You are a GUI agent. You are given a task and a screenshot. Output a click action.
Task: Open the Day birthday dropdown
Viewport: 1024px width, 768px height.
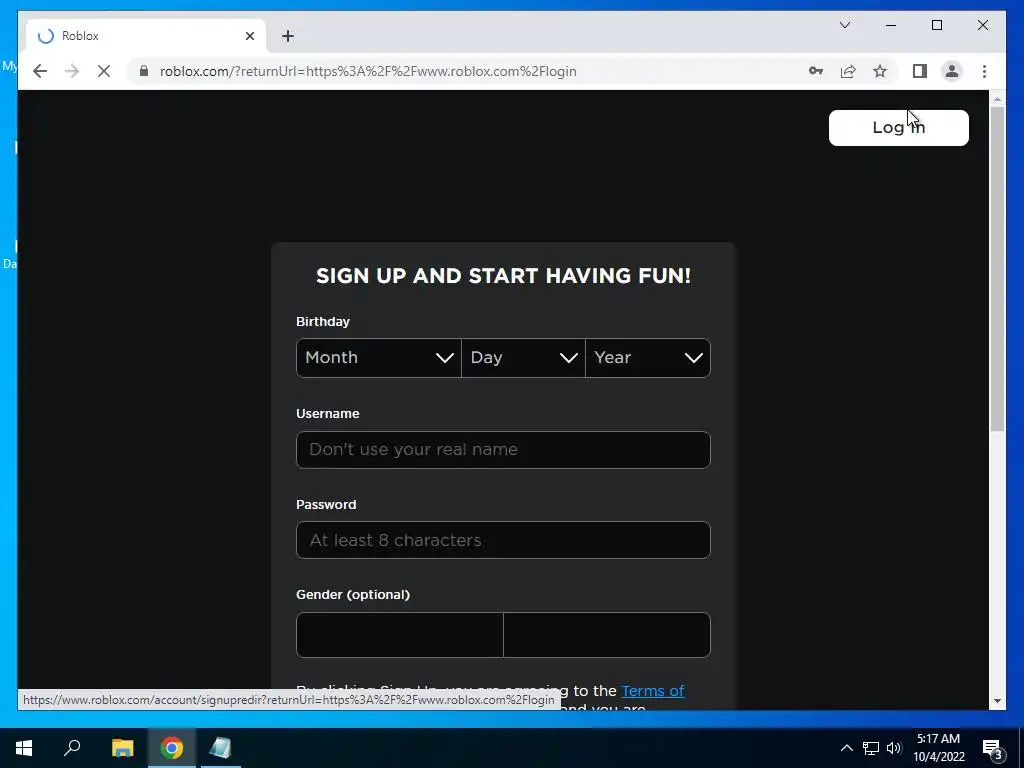[x=523, y=358]
